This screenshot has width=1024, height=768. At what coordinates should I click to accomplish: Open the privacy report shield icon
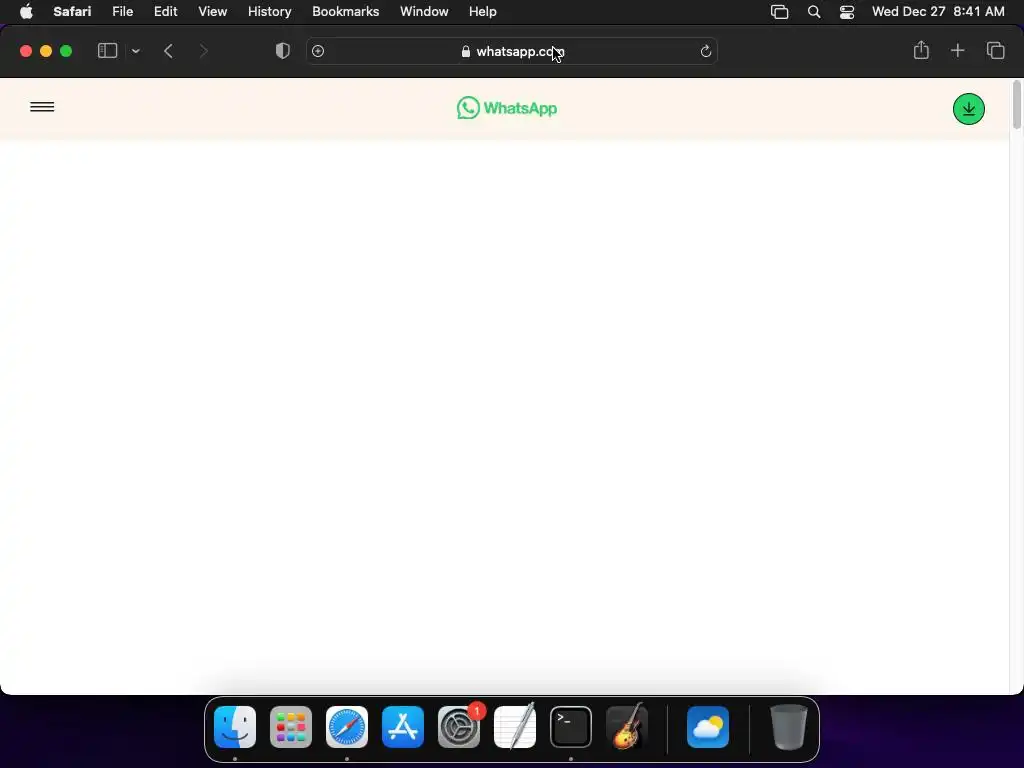click(x=283, y=51)
